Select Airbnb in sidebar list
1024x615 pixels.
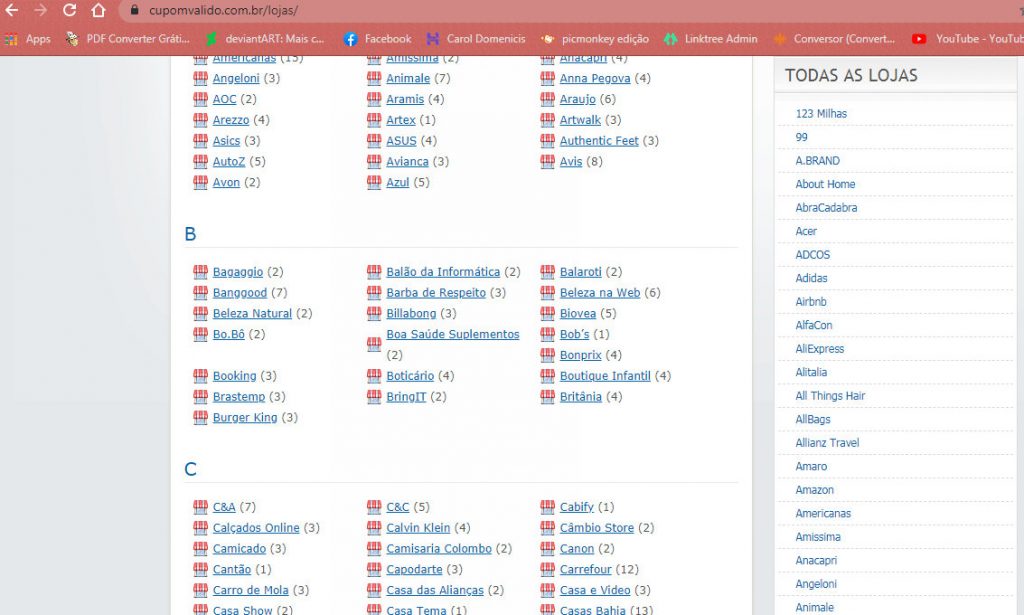pyautogui.click(x=810, y=302)
